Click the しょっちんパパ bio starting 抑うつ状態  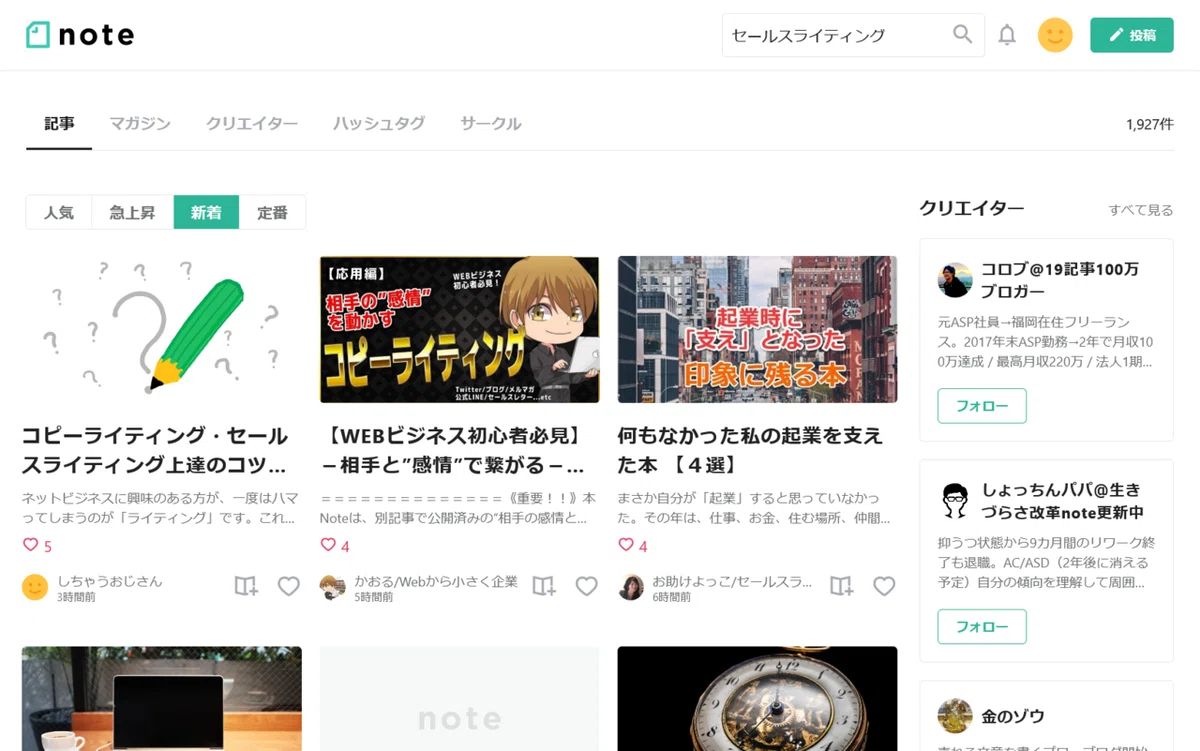tap(1046, 562)
